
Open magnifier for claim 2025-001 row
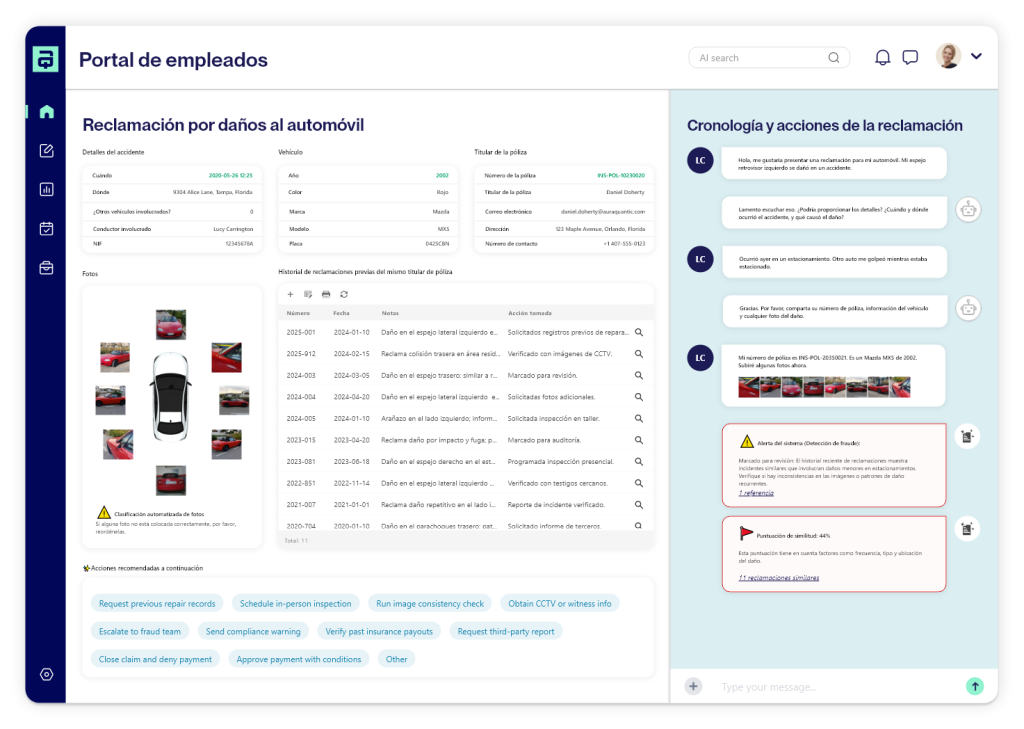[639, 332]
